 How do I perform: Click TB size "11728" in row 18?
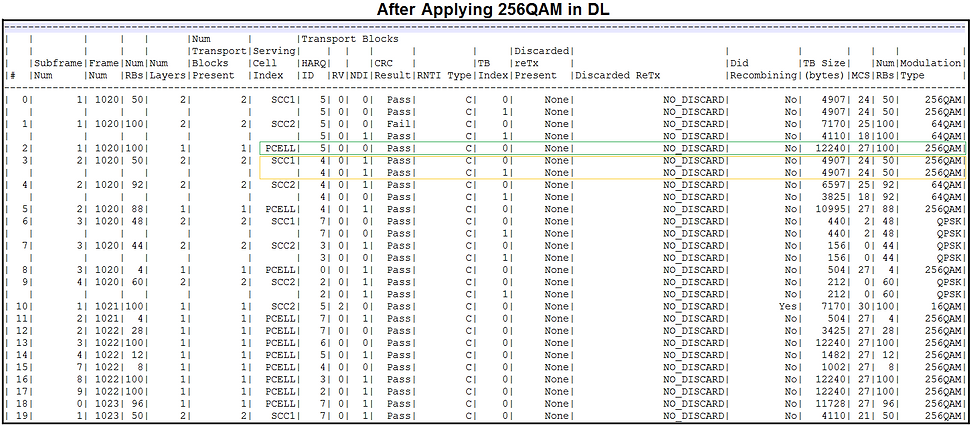tap(832, 403)
